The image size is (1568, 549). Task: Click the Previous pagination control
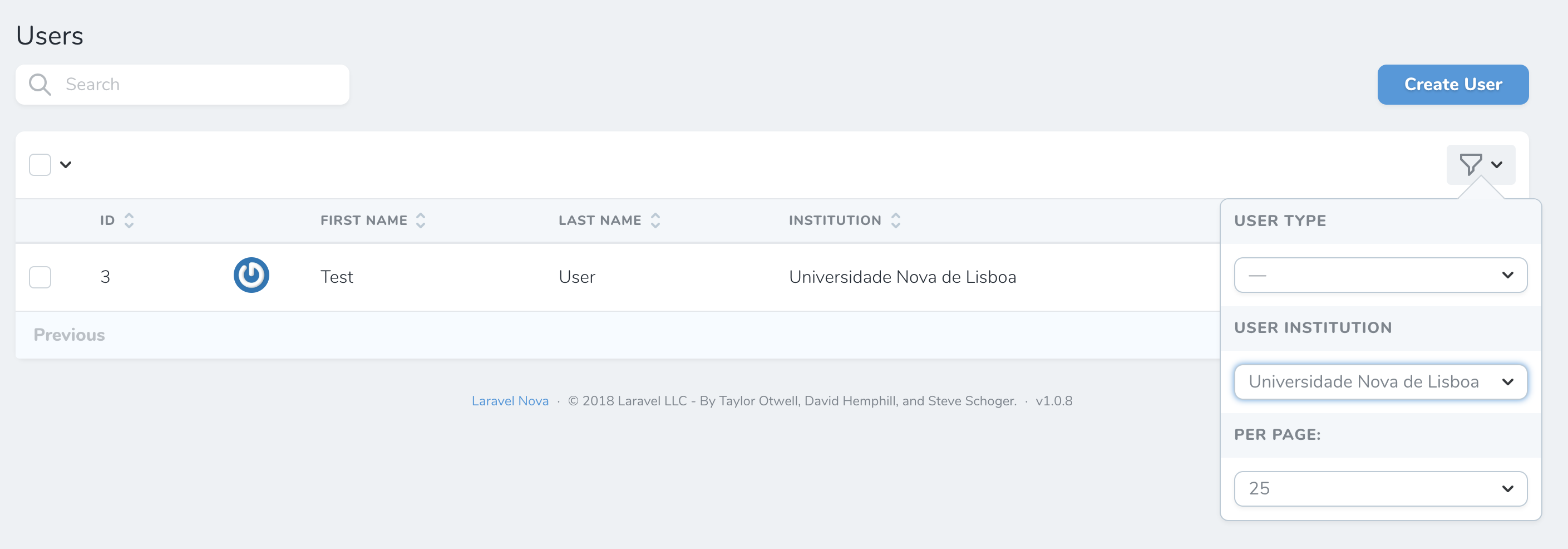click(69, 335)
